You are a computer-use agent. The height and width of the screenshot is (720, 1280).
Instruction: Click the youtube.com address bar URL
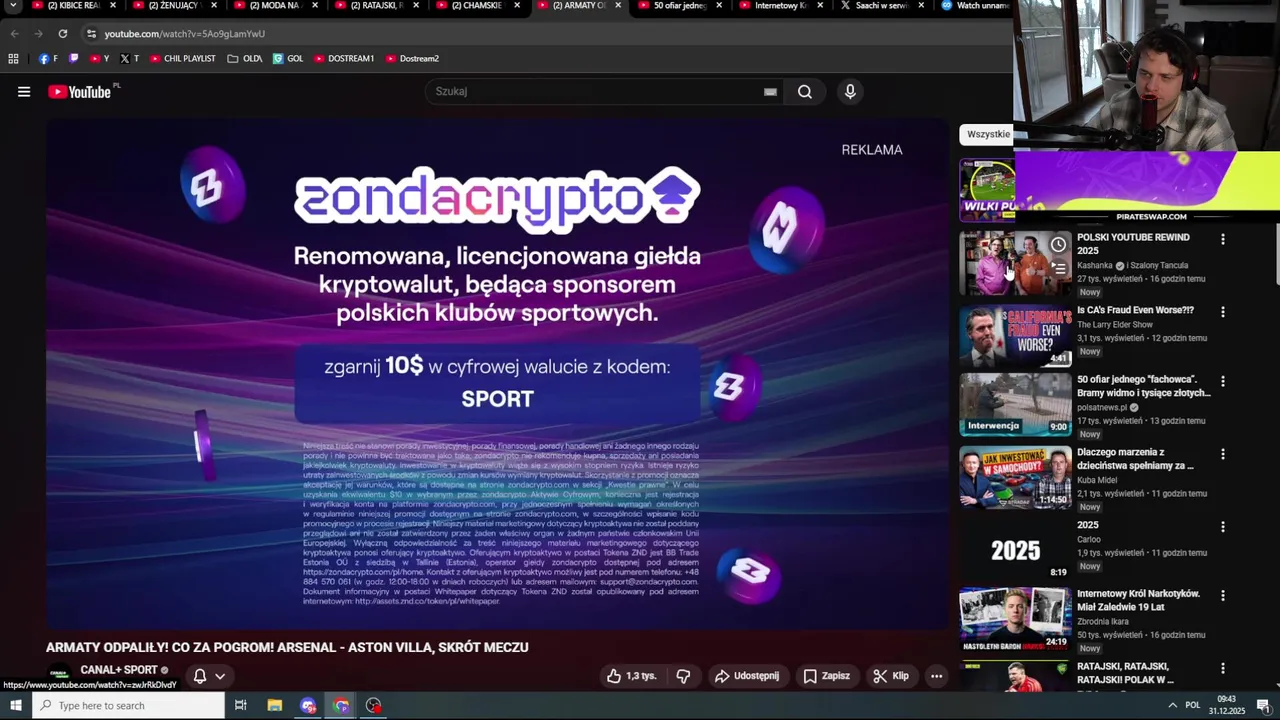(x=184, y=34)
